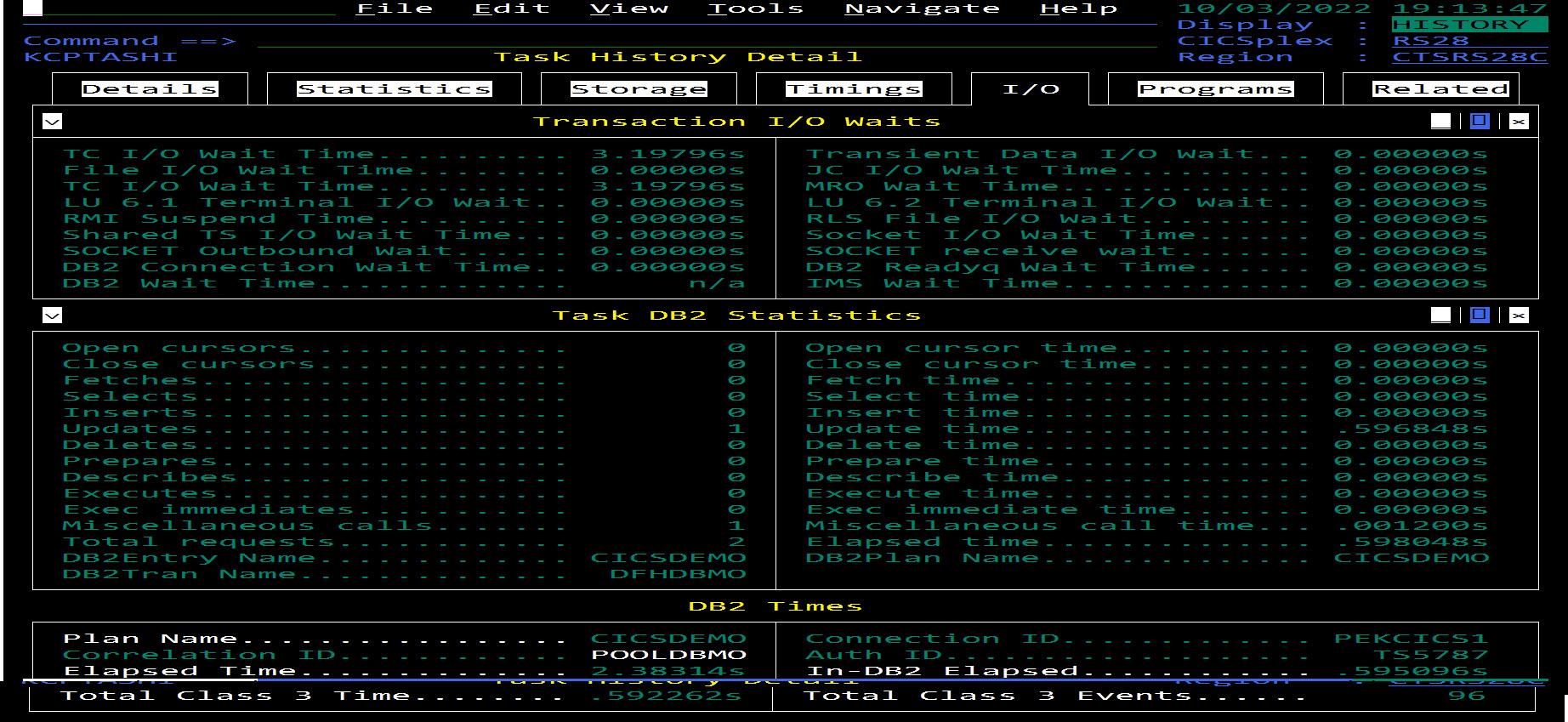Viewport: 1568px width, 722px height.
Task: Close the Transaction I/O Waits subpanel
Action: click(1519, 122)
